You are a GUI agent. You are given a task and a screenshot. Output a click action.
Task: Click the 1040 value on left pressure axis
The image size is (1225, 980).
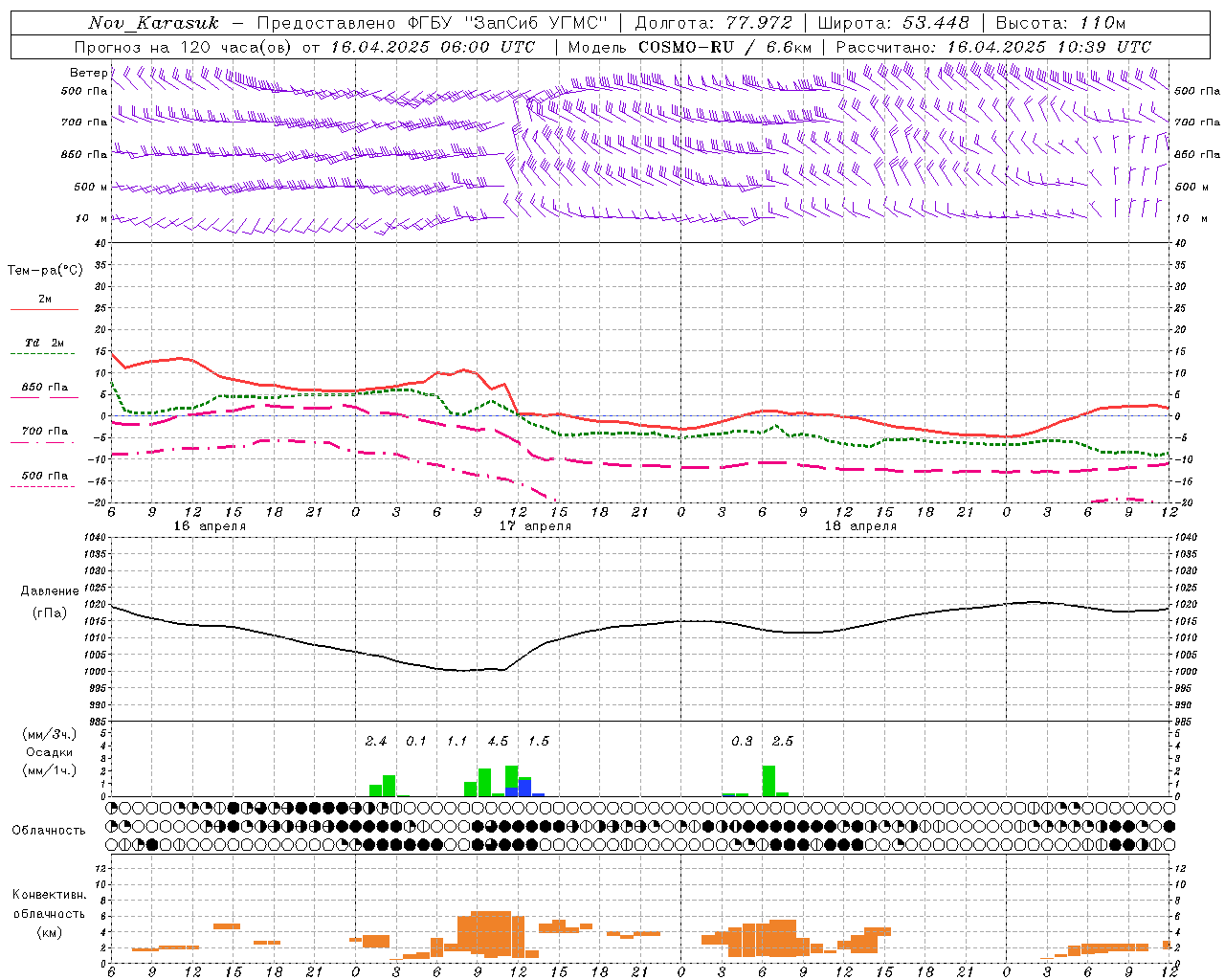pyautogui.click(x=96, y=538)
